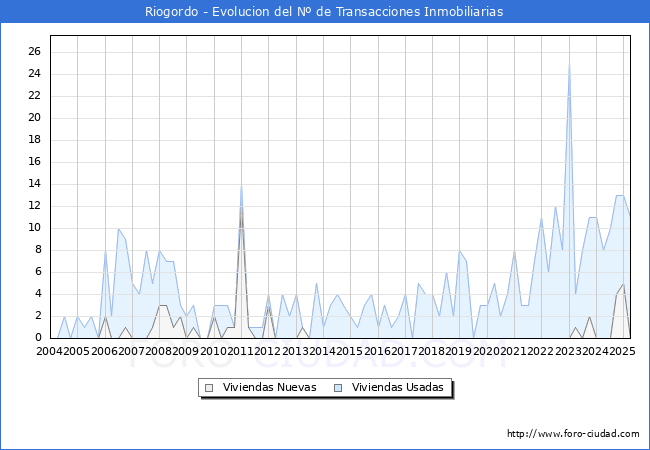Click the y-axis label 26

coord(34,51)
